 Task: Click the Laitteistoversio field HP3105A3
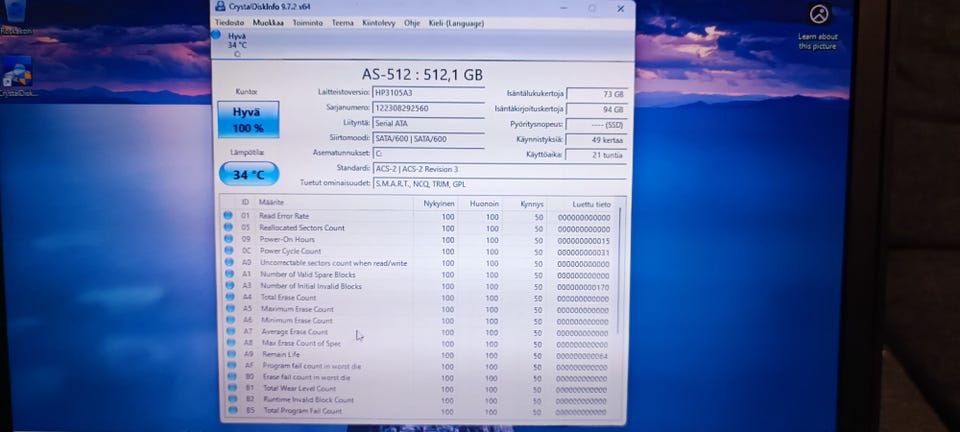tap(428, 92)
